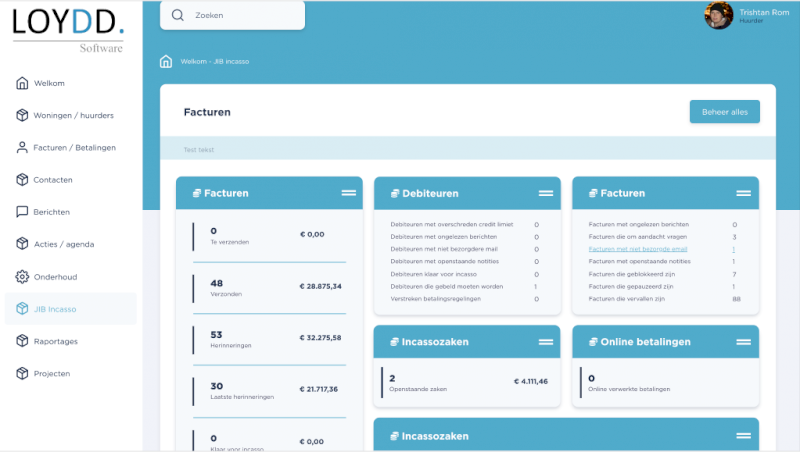This screenshot has width=800, height=452.
Task: Expand the Online betalingen card menu
Action: click(x=743, y=341)
